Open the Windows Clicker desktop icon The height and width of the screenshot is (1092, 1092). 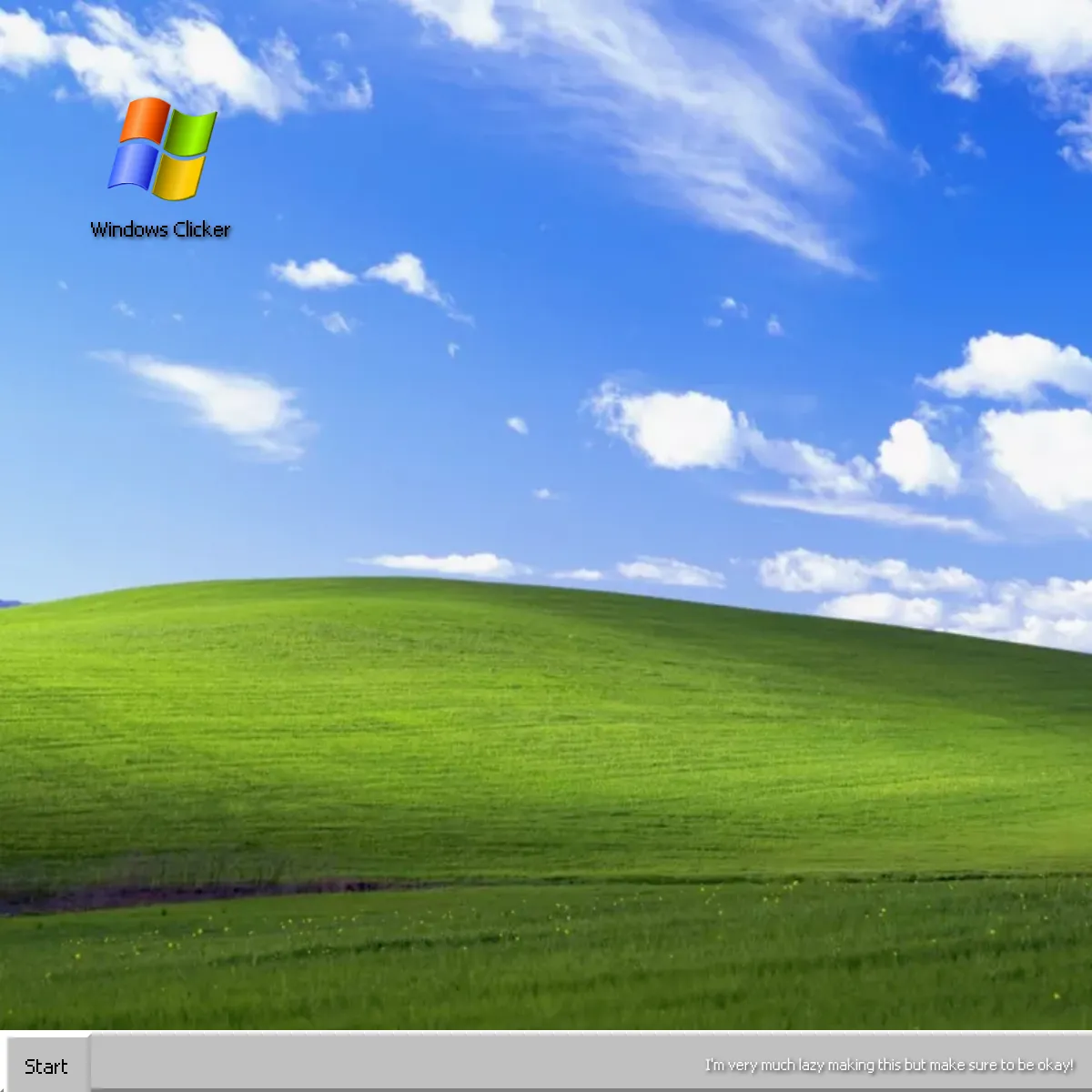[162, 149]
